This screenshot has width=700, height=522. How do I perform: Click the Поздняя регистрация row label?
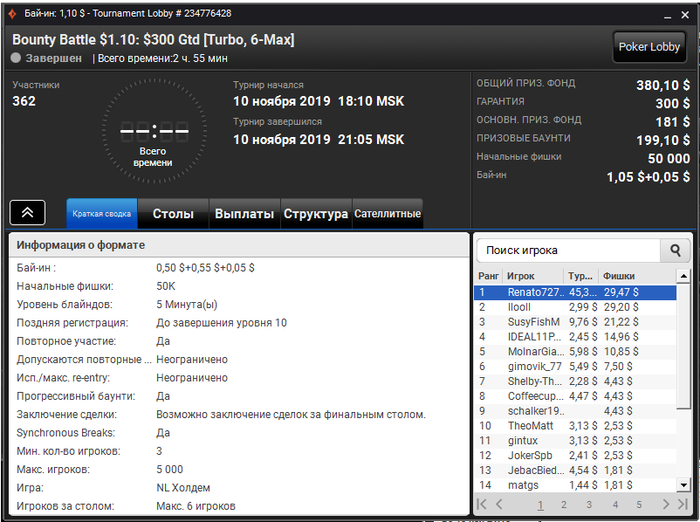coord(72,323)
